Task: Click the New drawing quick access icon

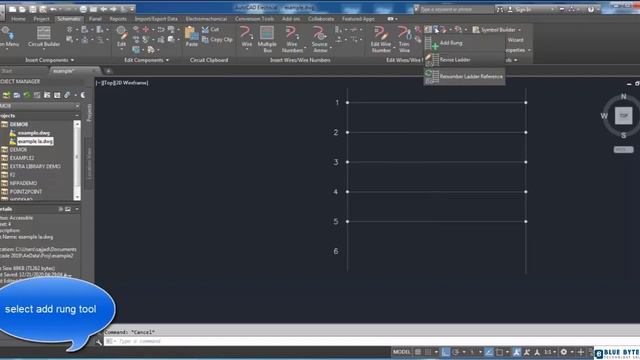Action: [13, 9]
